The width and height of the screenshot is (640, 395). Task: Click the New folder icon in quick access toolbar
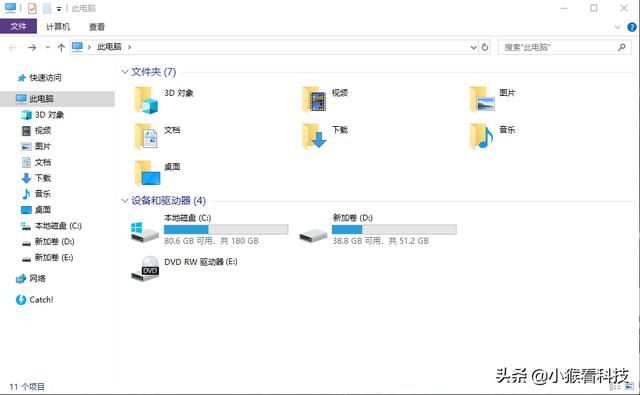click(x=47, y=8)
